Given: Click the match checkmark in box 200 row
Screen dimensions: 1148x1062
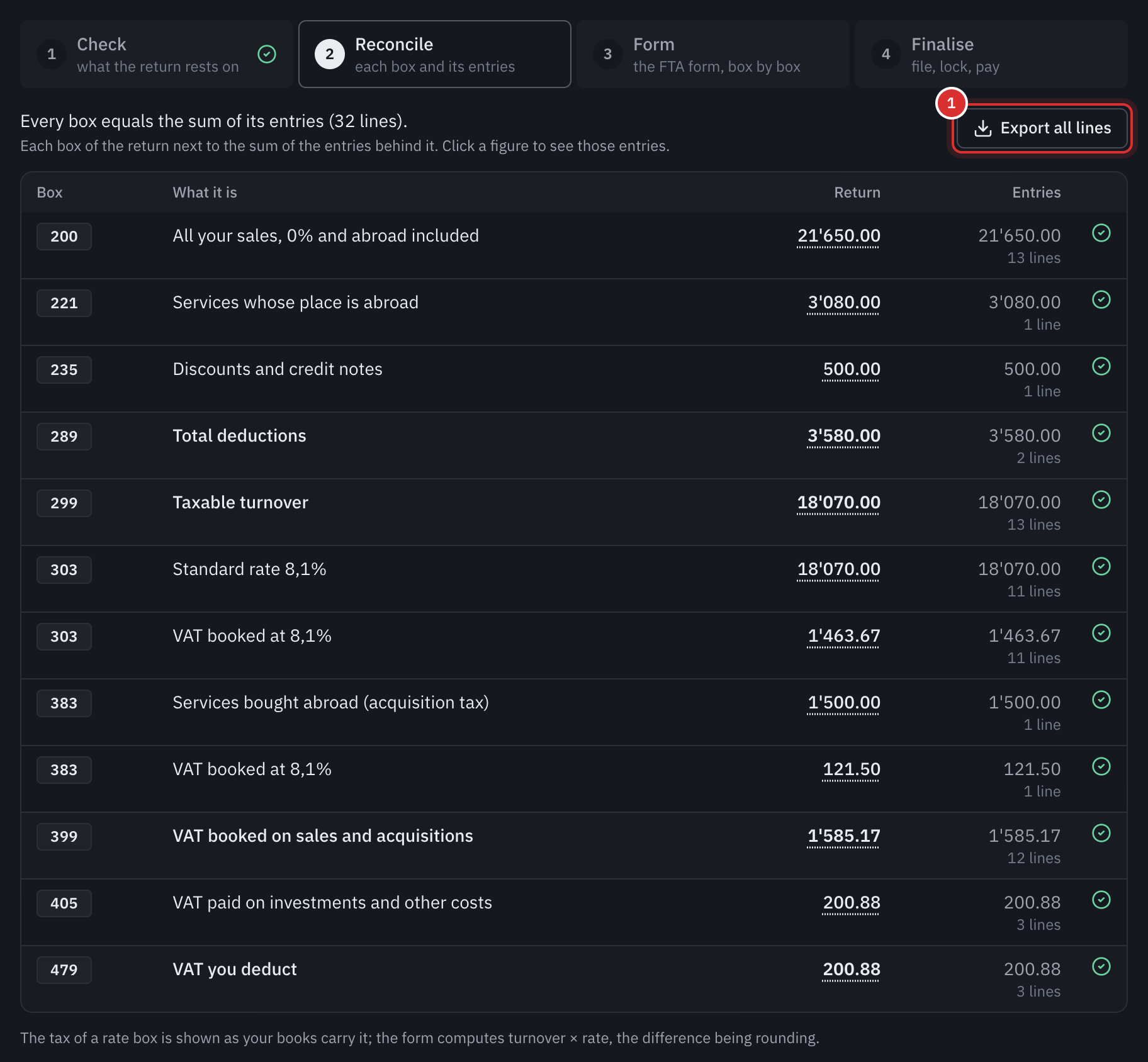Looking at the screenshot, I should tap(1101, 233).
